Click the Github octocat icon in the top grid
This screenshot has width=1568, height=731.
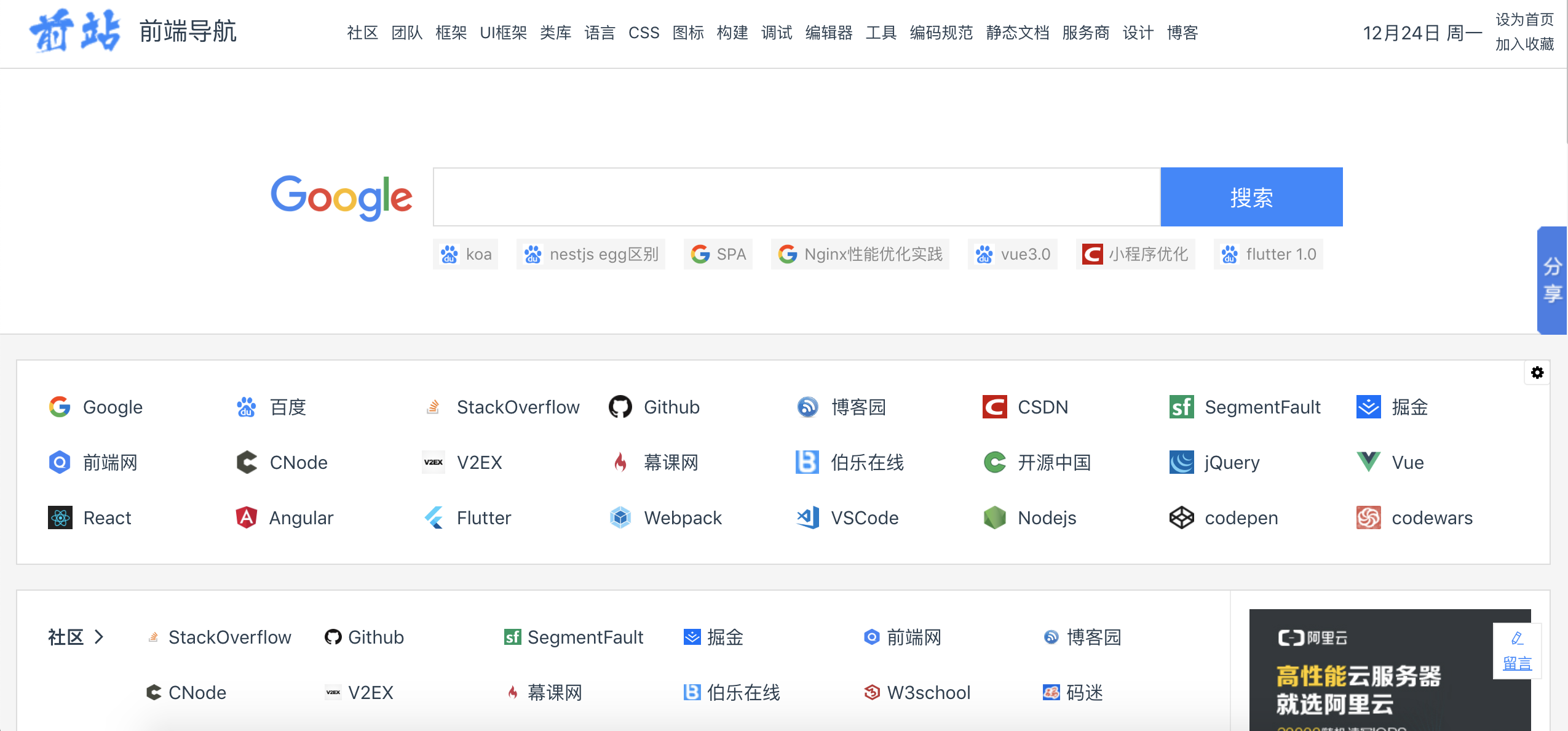pyautogui.click(x=620, y=407)
